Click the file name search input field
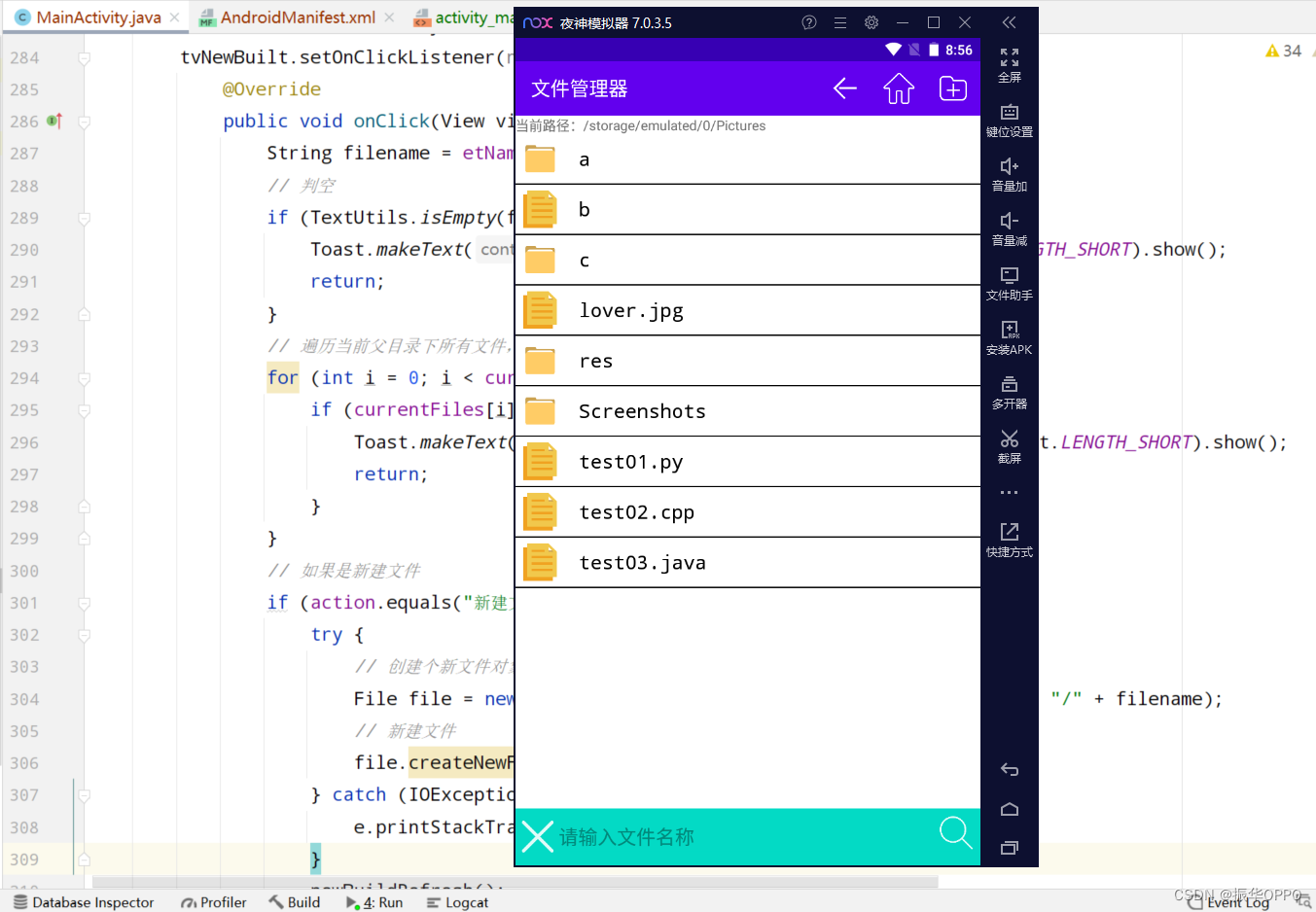The image size is (1316, 912). point(744,837)
